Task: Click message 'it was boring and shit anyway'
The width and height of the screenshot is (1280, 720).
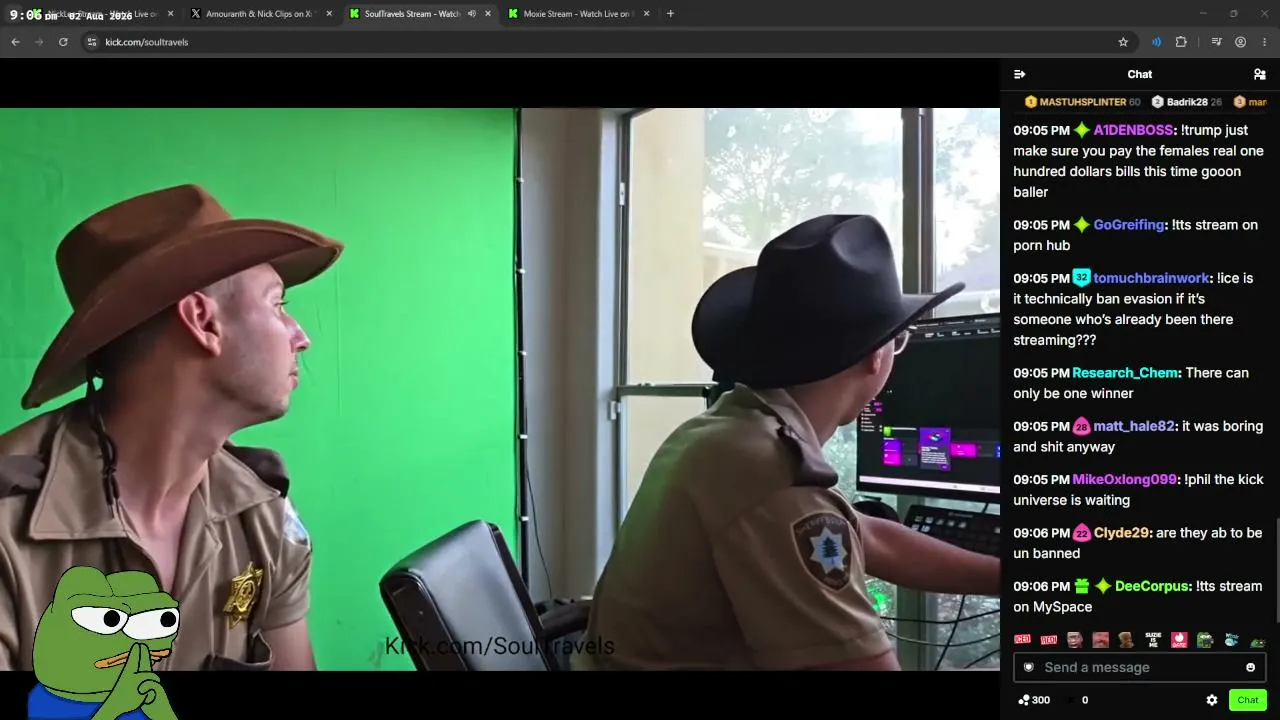Action: [x=1138, y=436]
